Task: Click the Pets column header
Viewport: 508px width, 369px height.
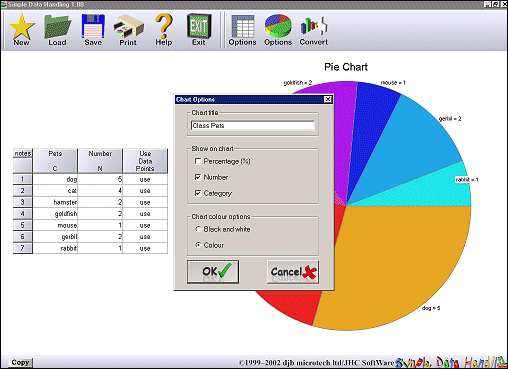Action: [55, 161]
